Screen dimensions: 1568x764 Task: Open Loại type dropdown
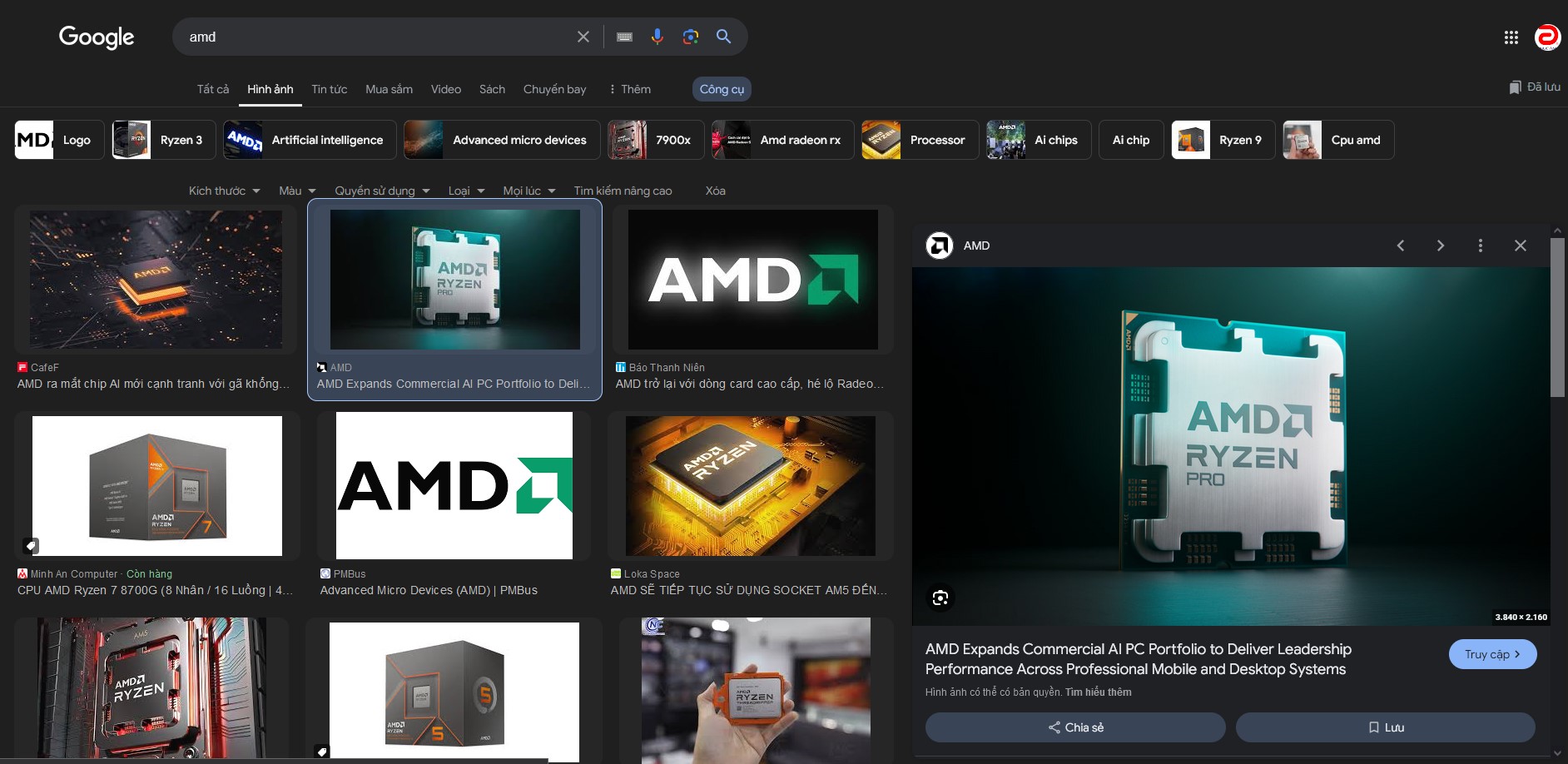click(x=466, y=191)
